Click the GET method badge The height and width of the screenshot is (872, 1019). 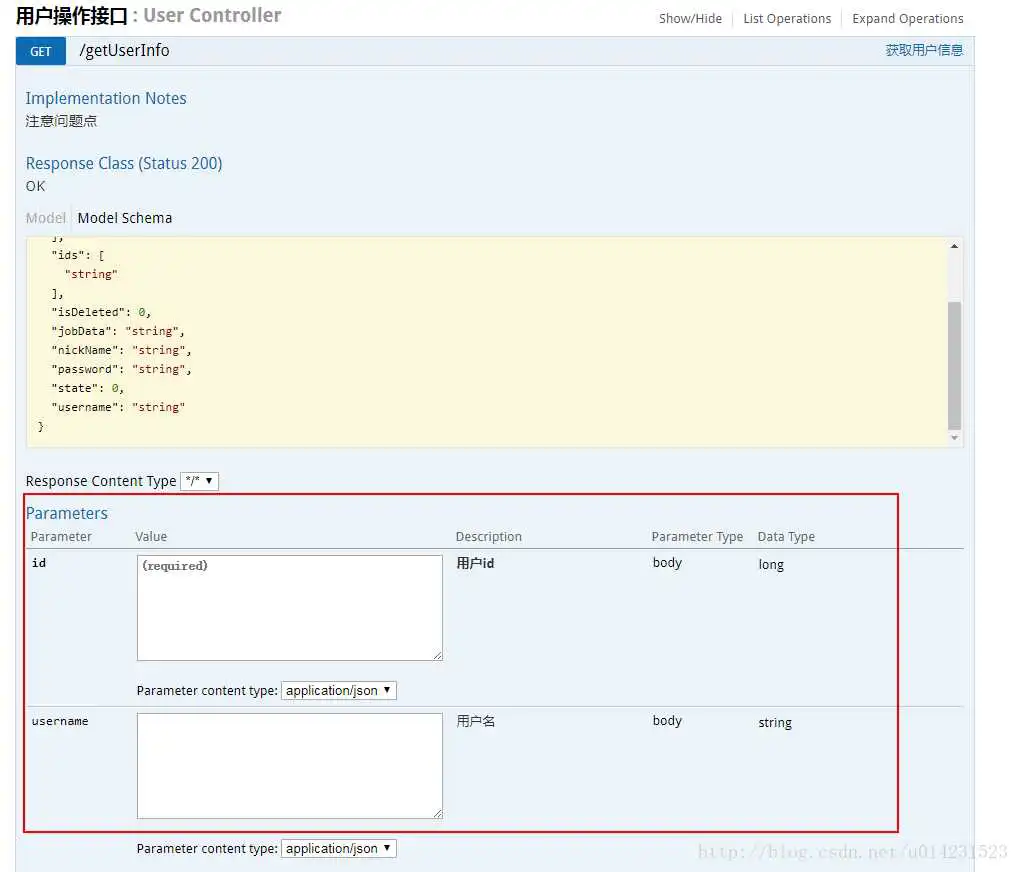click(40, 51)
